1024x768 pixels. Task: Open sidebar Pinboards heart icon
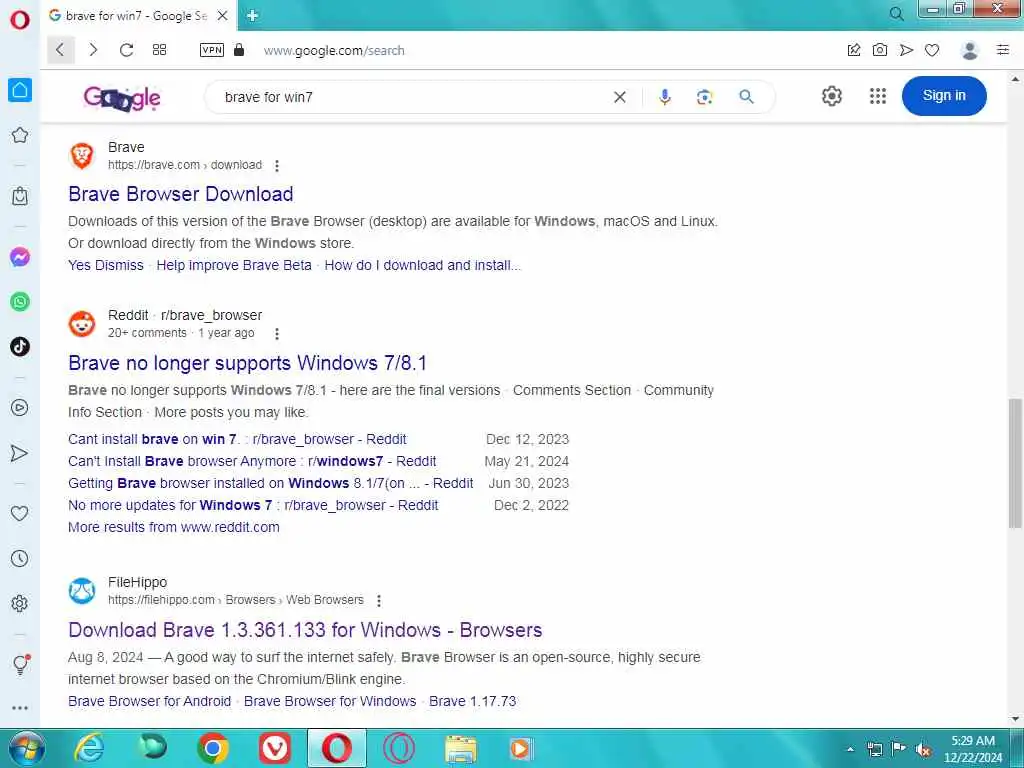20,513
